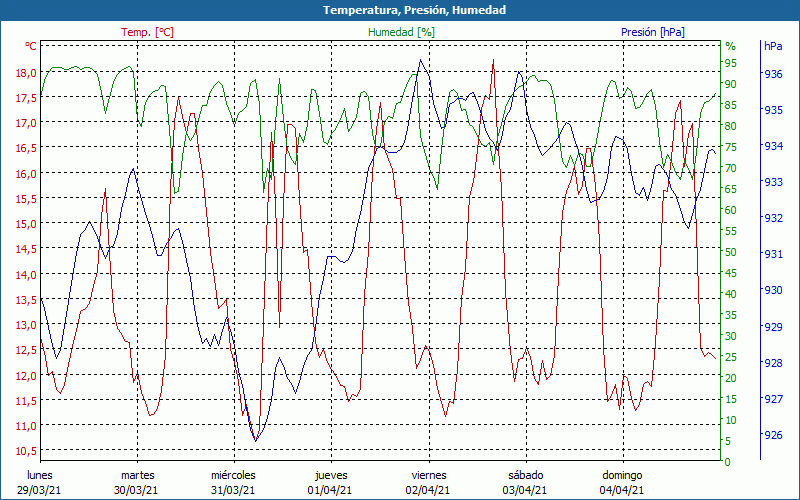This screenshot has height=500, width=800.
Task: Click the '°C' unit label on the temperature axis
Action: pos(31,46)
